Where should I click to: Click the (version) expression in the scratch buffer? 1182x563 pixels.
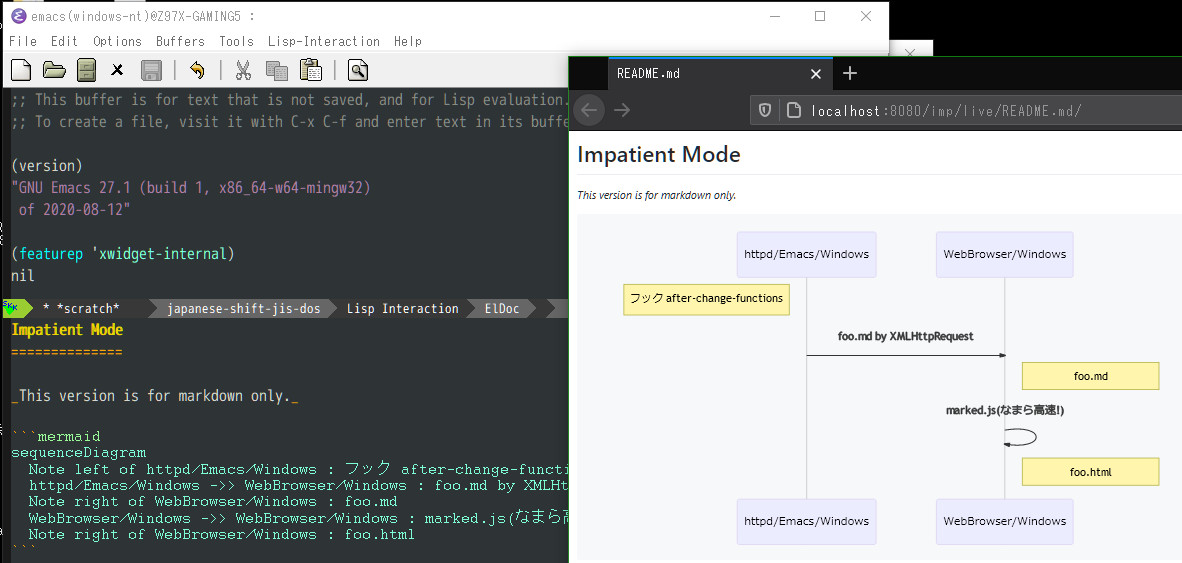pos(47,166)
